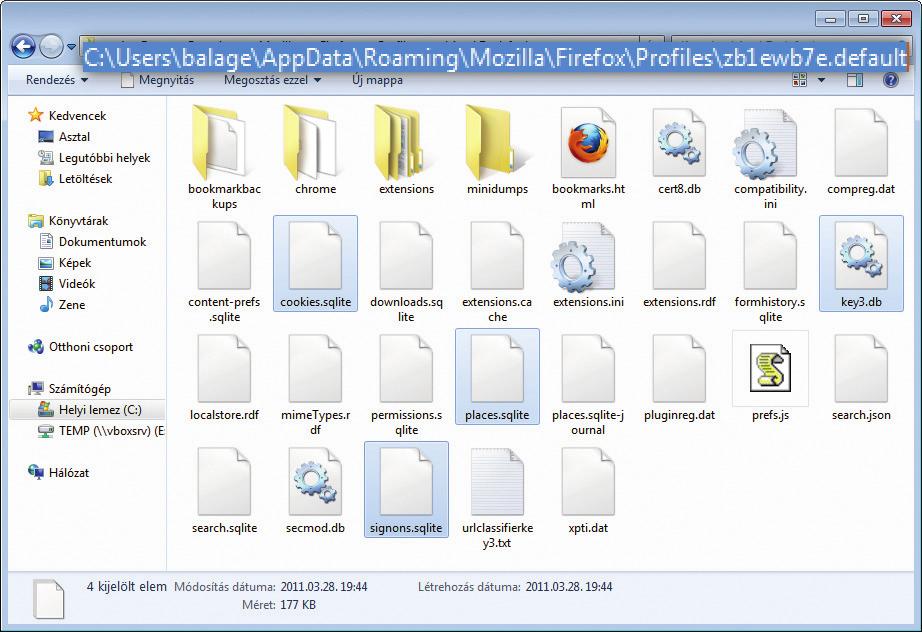Open Képek library
Viewport: 922px width, 632px height.
pos(65,263)
